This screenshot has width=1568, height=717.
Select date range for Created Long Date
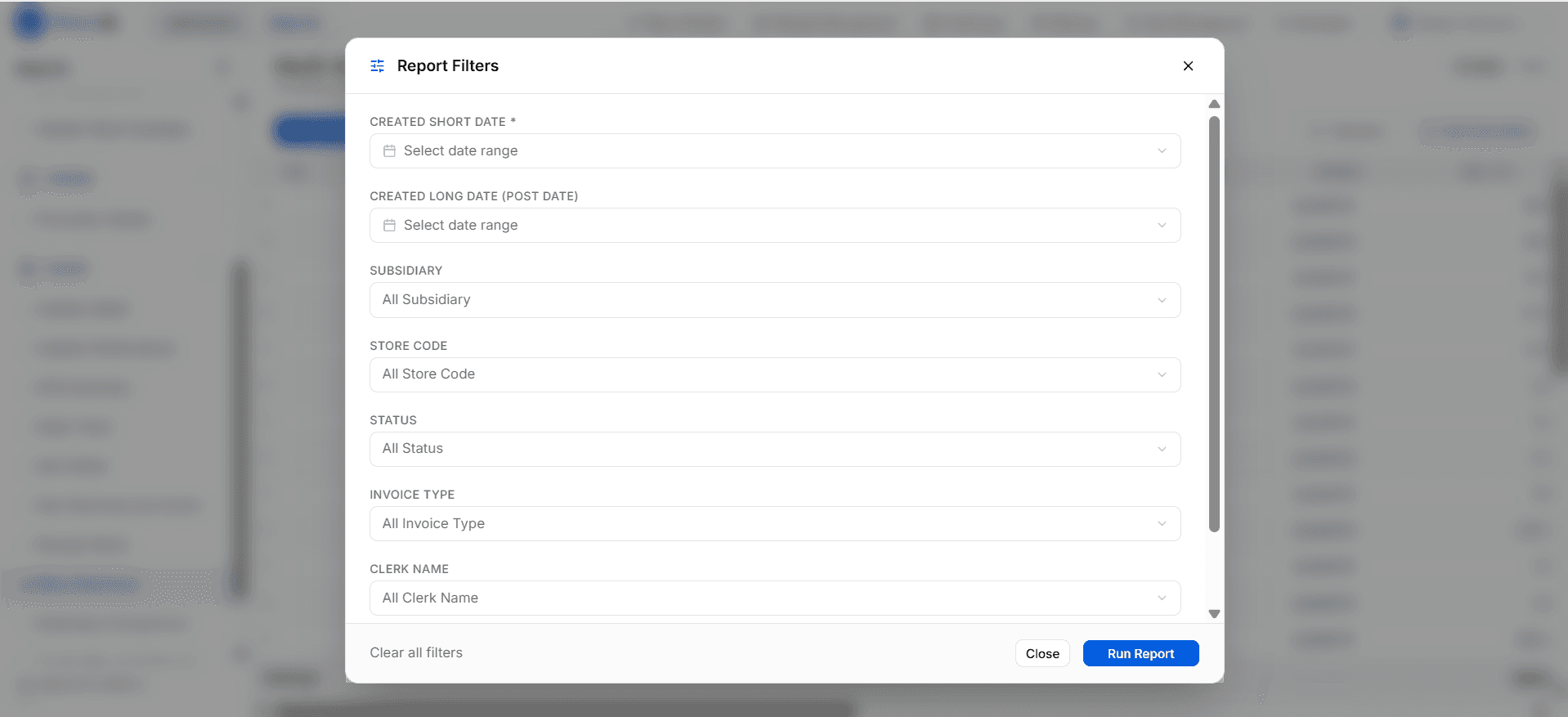[x=774, y=226]
